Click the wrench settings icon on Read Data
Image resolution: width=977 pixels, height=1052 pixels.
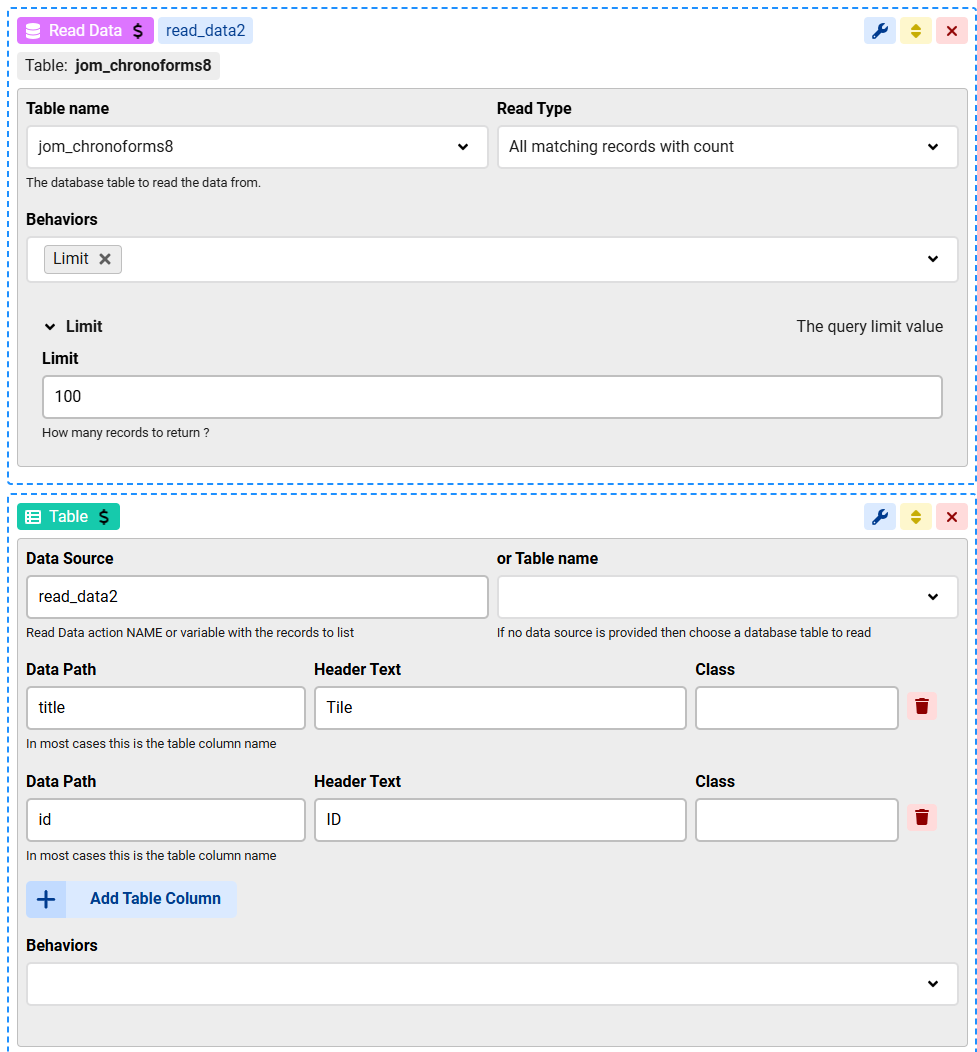(x=879, y=31)
